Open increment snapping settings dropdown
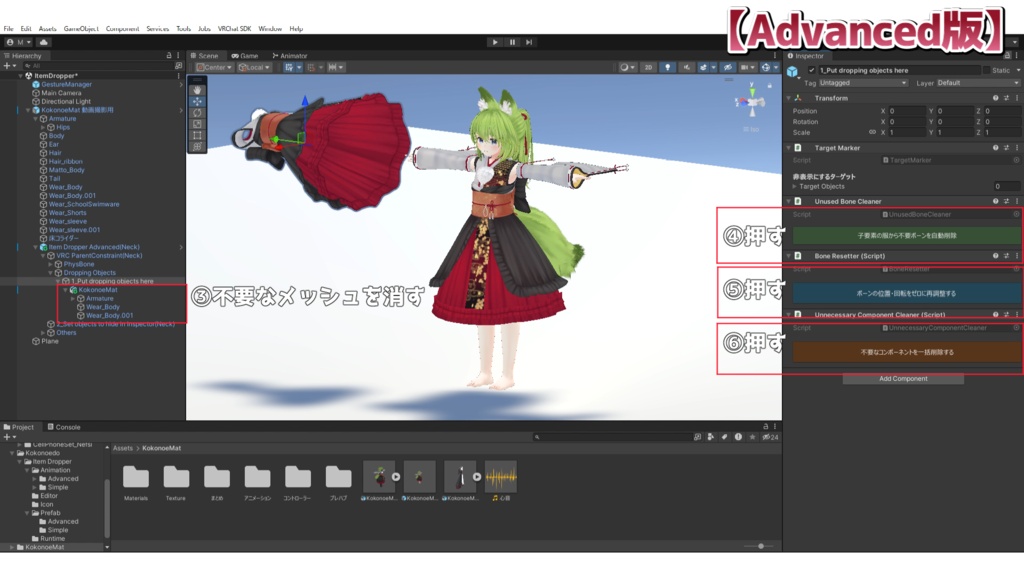 point(336,67)
